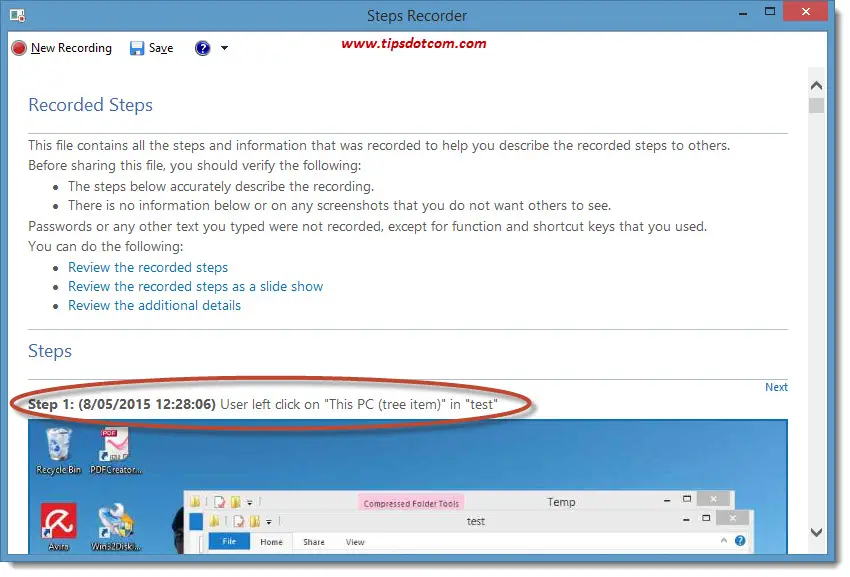This screenshot has width=850, height=577.
Task: Open quick access dropdown in Temp window
Action: (249, 502)
